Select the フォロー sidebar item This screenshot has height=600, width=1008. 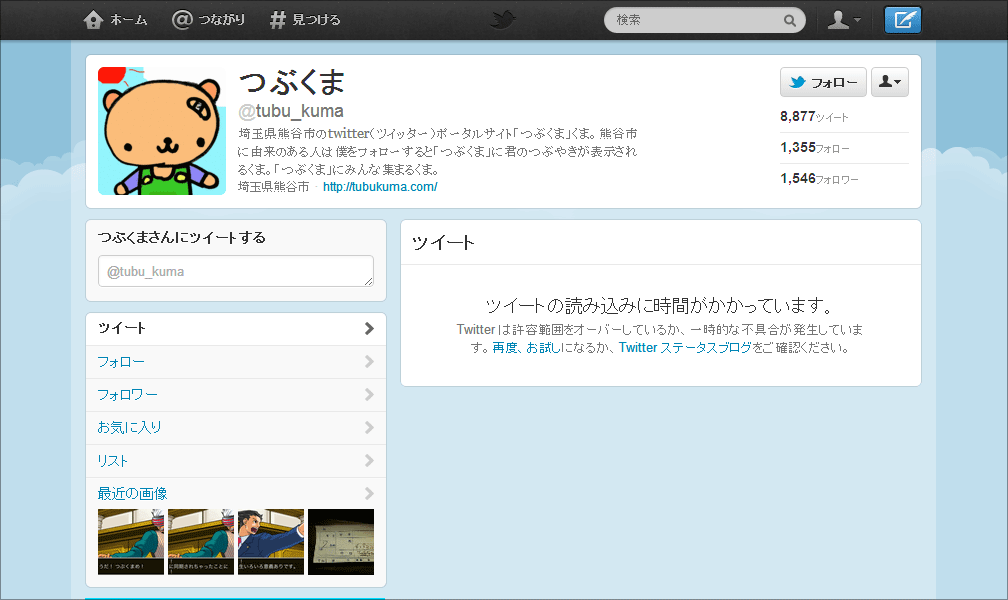(236, 362)
